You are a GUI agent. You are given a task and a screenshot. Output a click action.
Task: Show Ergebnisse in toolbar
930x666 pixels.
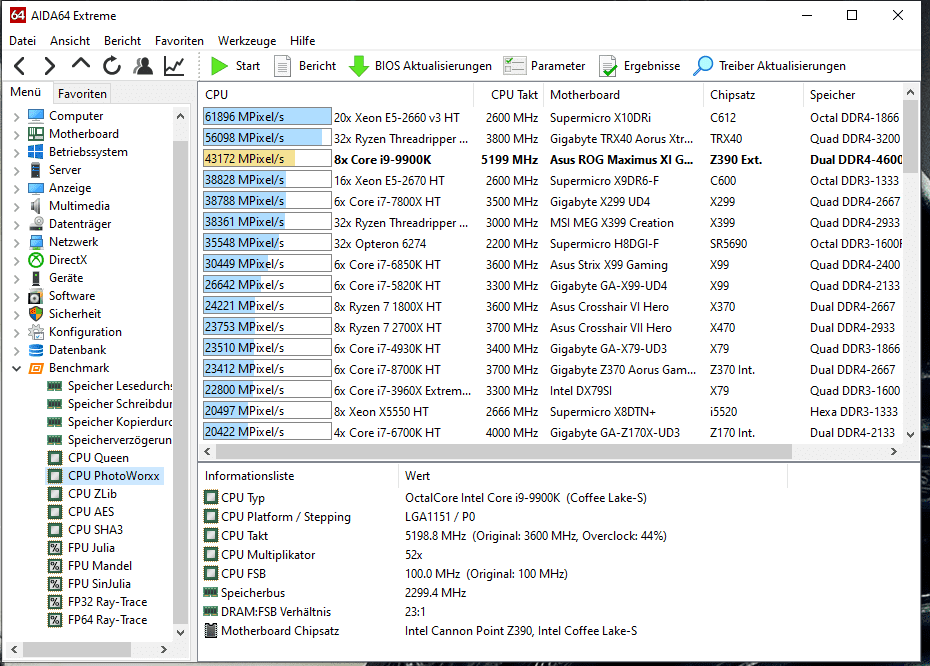point(640,66)
